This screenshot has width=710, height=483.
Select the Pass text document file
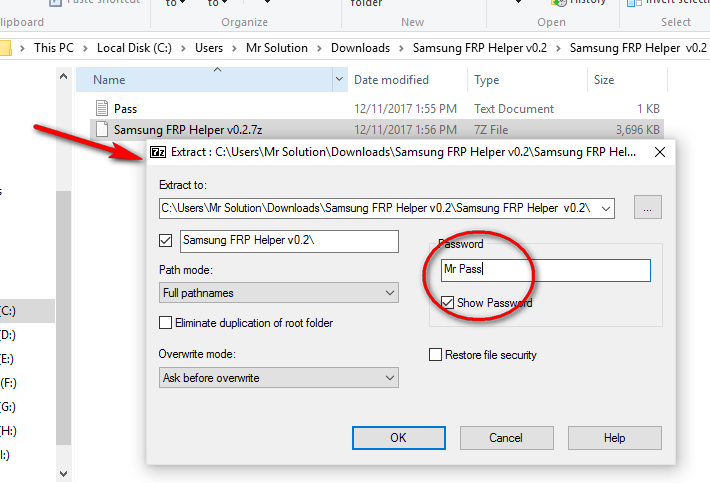click(377, 109)
